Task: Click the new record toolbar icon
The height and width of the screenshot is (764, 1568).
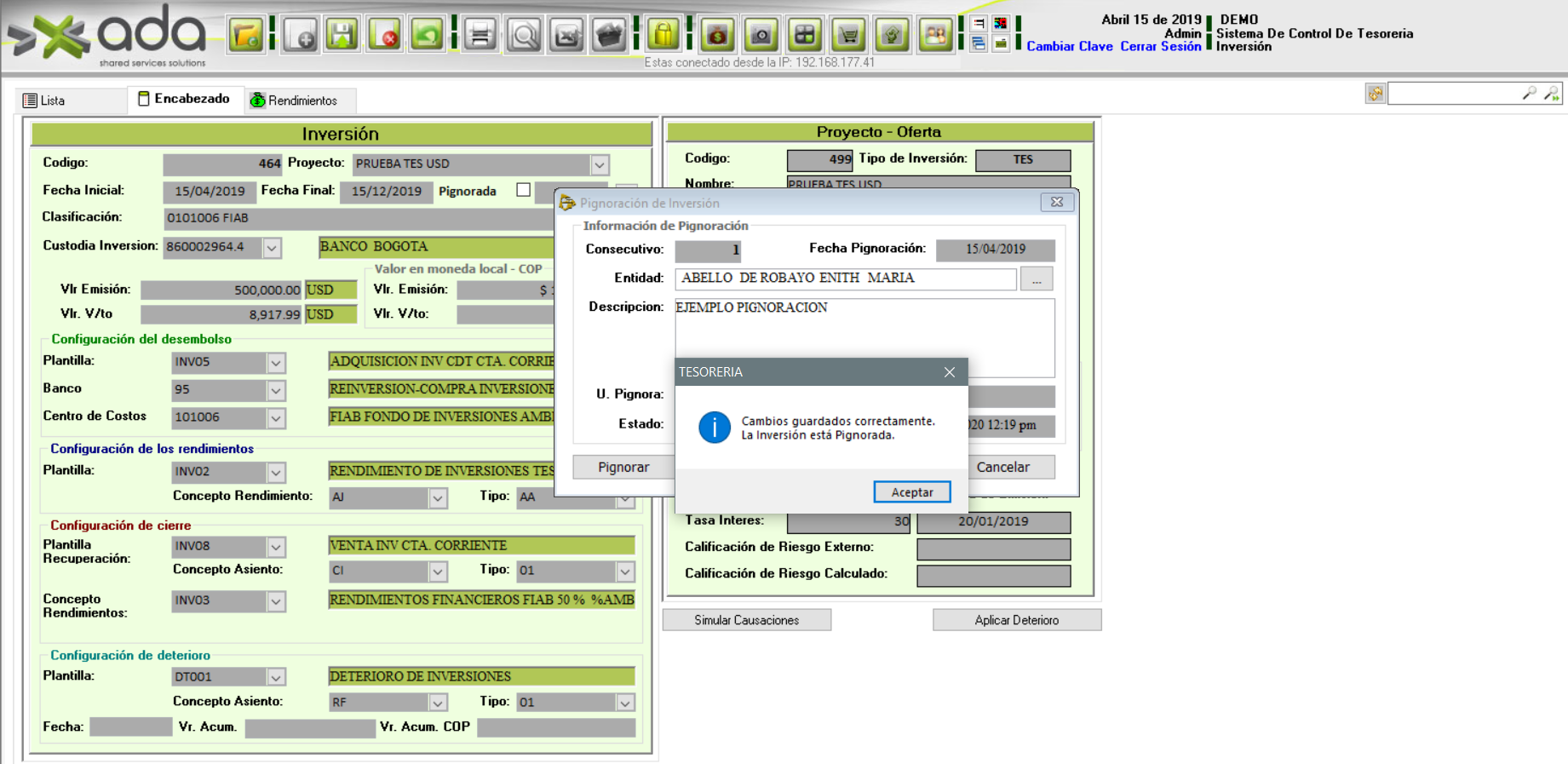Action: [300, 35]
